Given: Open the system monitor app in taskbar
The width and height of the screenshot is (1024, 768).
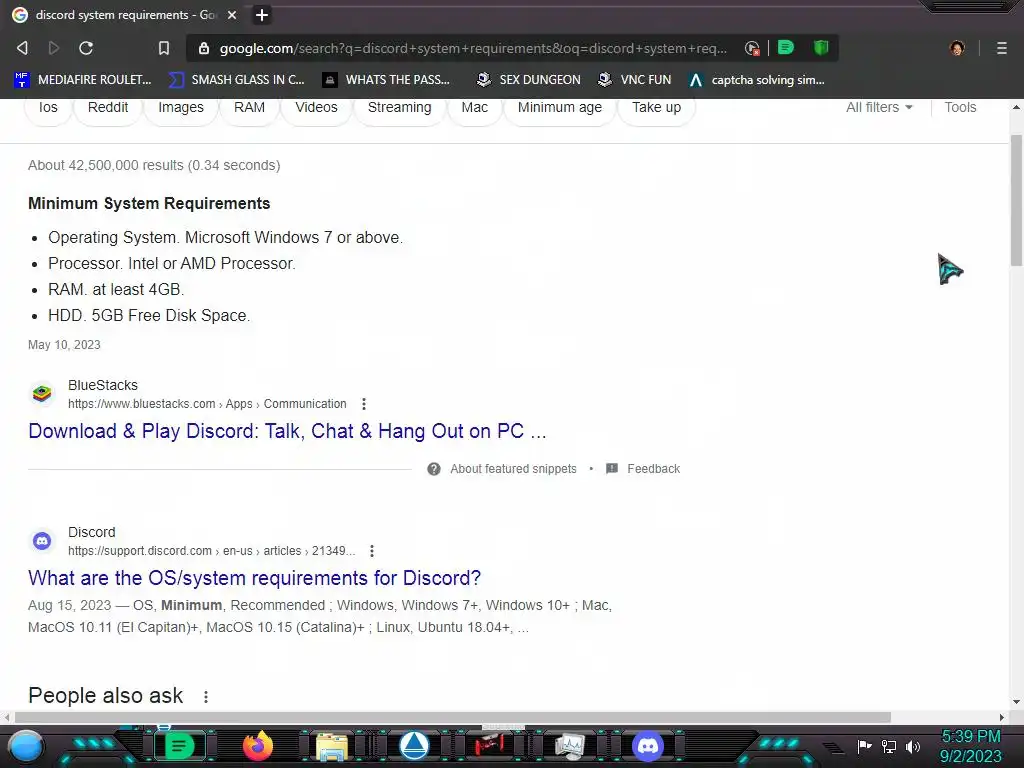Looking at the screenshot, I should (569, 746).
